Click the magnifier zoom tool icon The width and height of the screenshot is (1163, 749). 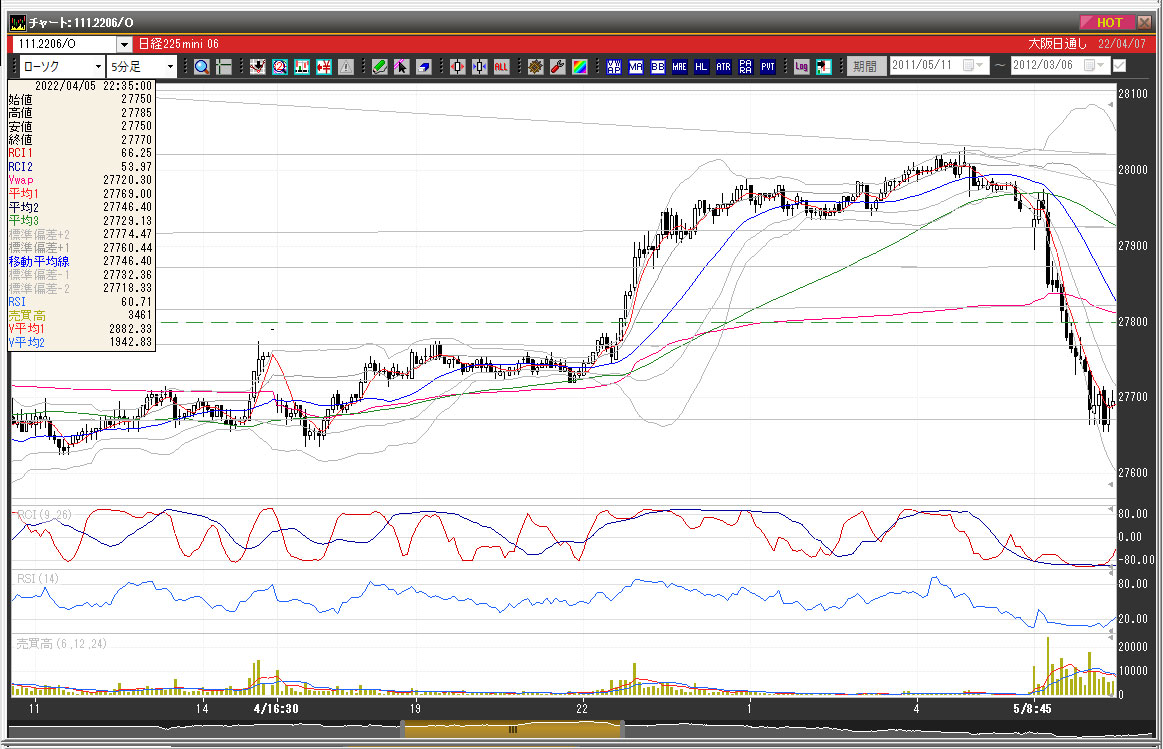(x=202, y=67)
